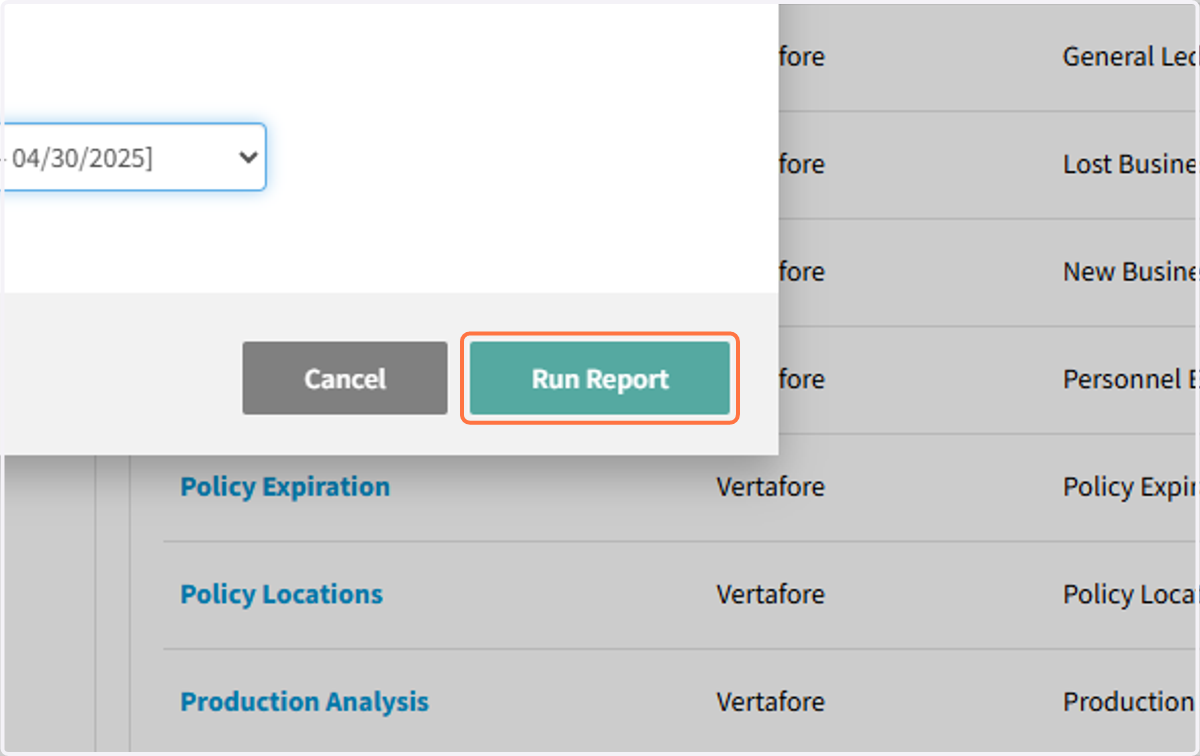This screenshot has height=756, width=1200.
Task: Open the Policy Locations report link
Action: tap(281, 594)
